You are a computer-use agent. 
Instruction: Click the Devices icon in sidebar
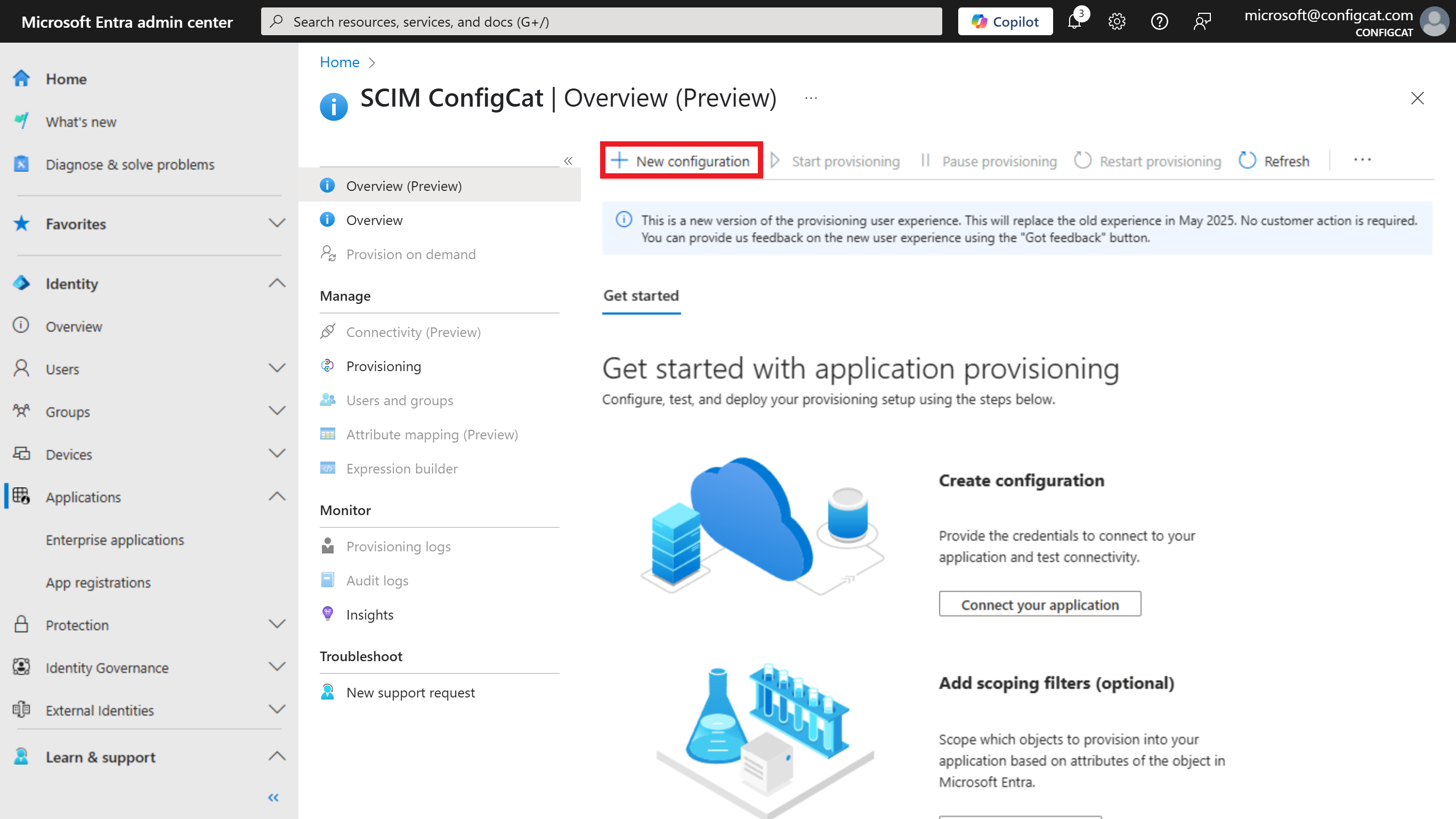coord(21,454)
